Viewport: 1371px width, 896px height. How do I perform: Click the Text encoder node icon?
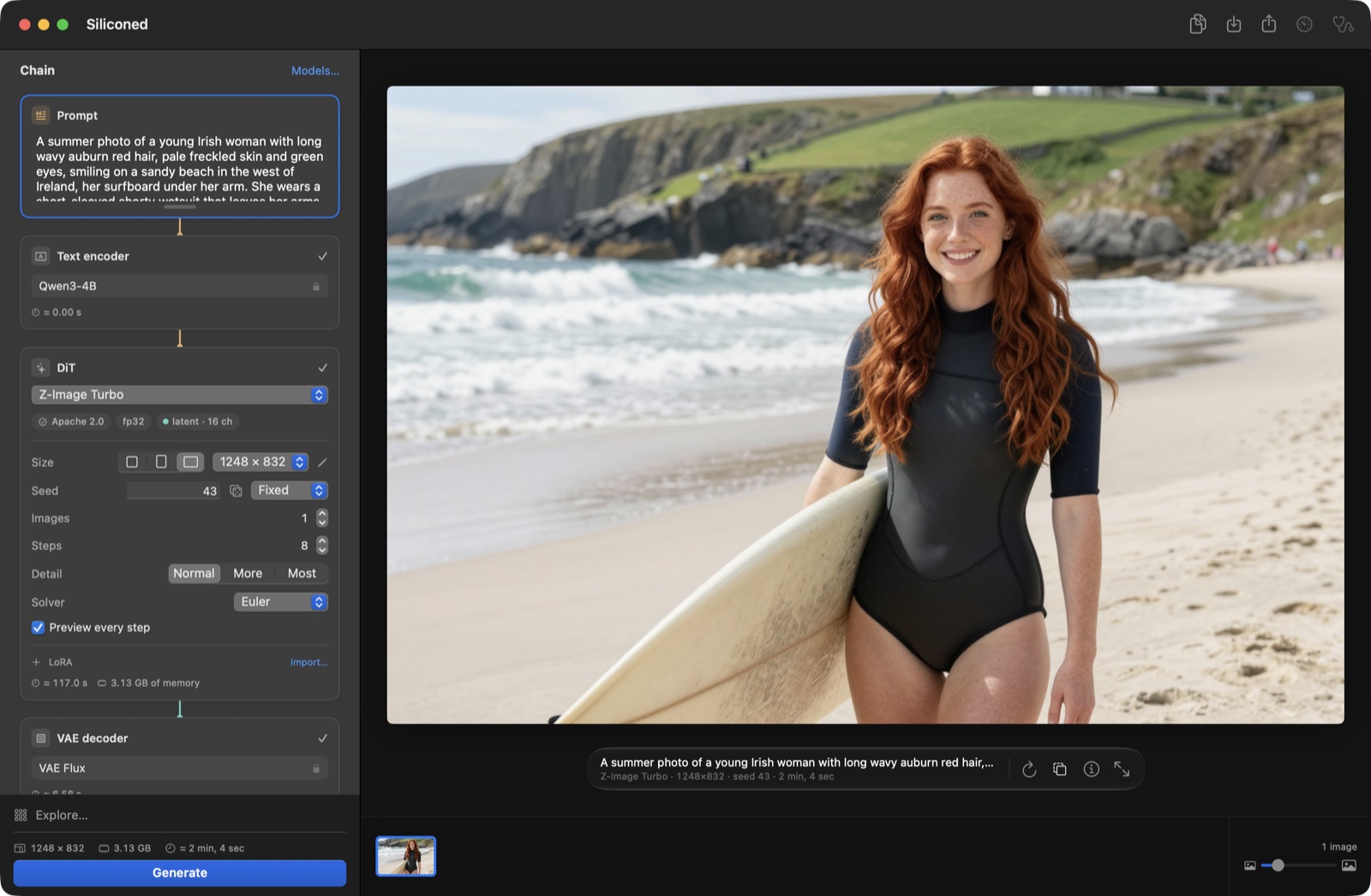click(x=40, y=256)
